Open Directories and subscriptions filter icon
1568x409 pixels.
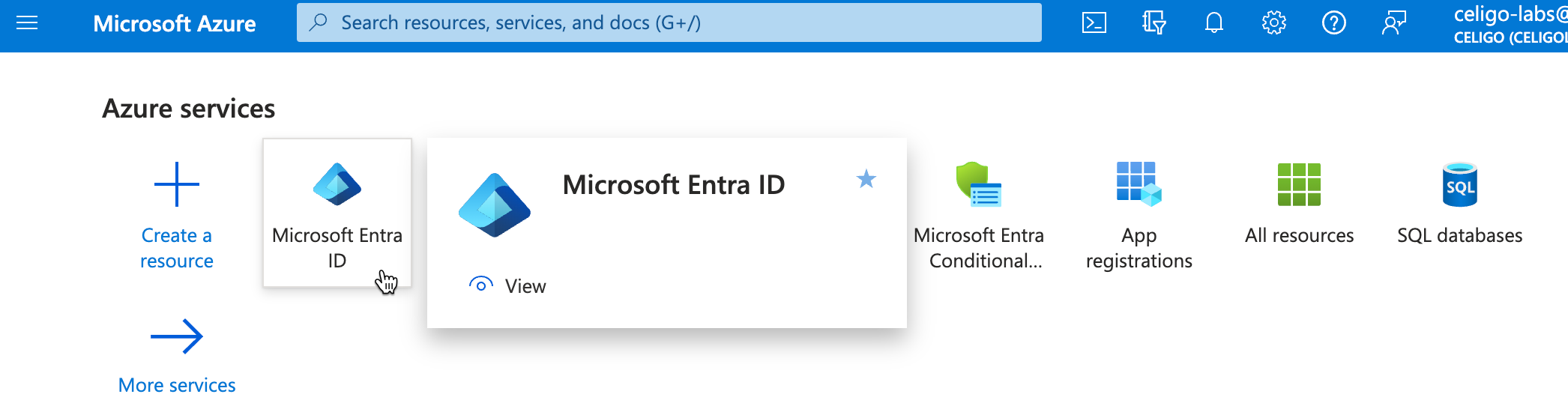(x=1154, y=23)
